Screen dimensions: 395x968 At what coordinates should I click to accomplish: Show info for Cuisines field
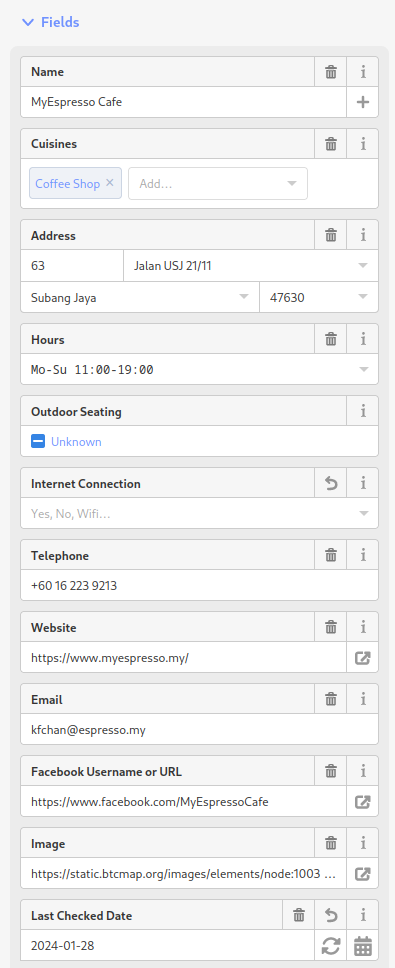(363, 144)
